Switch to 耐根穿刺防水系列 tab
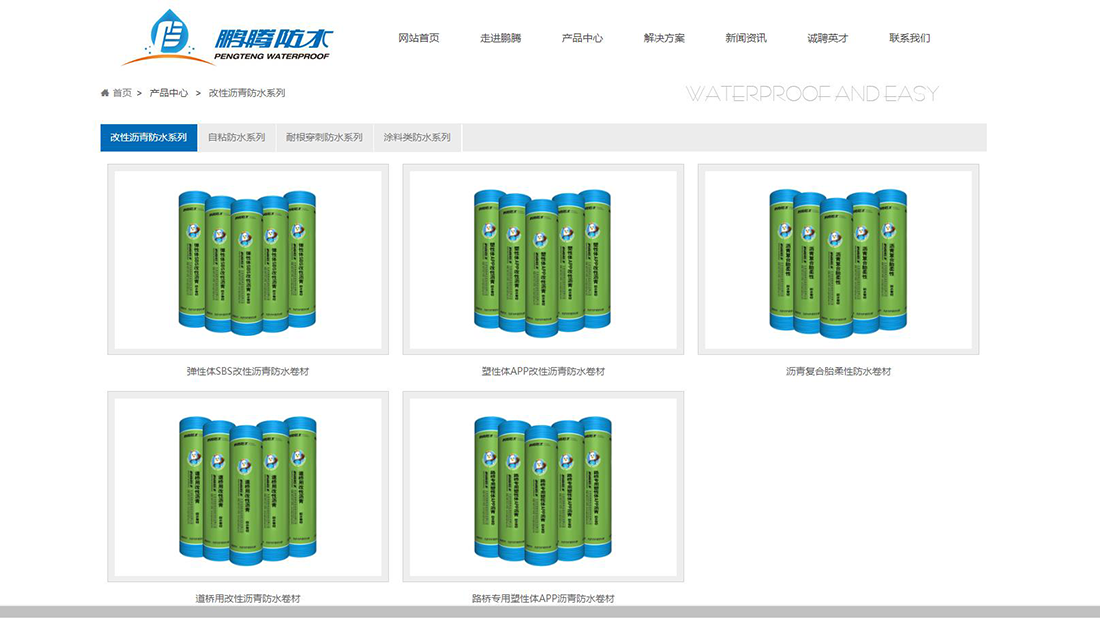This screenshot has width=1100, height=618. click(324, 137)
